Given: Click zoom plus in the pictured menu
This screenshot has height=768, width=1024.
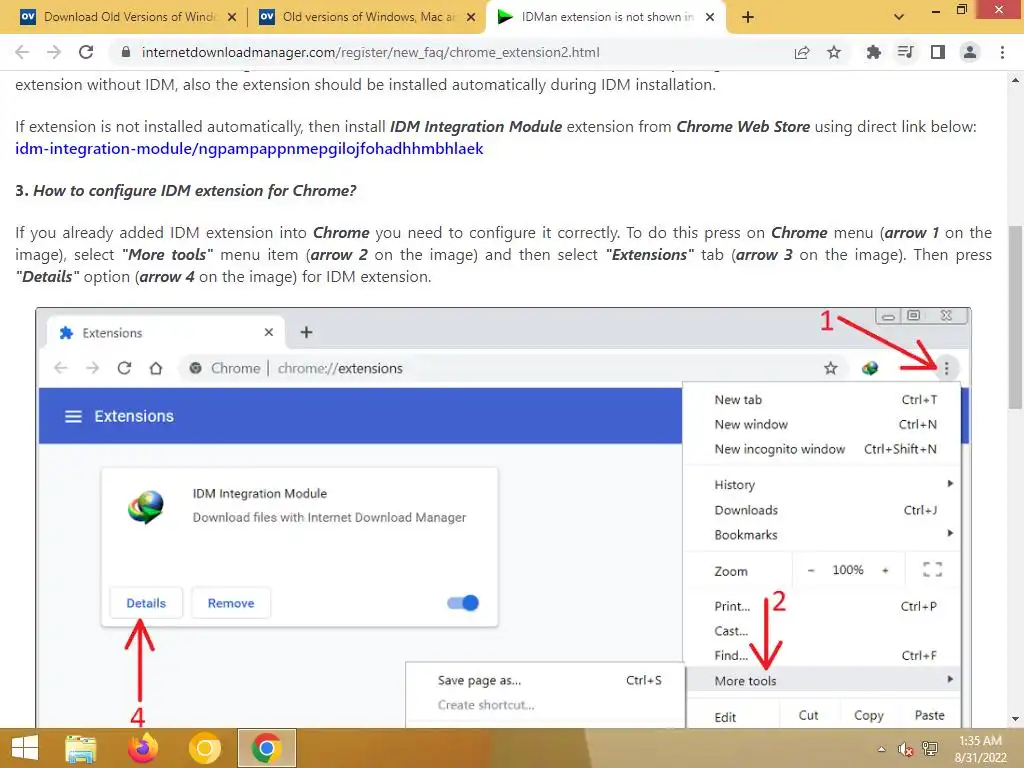Looking at the screenshot, I should click(x=886, y=570).
